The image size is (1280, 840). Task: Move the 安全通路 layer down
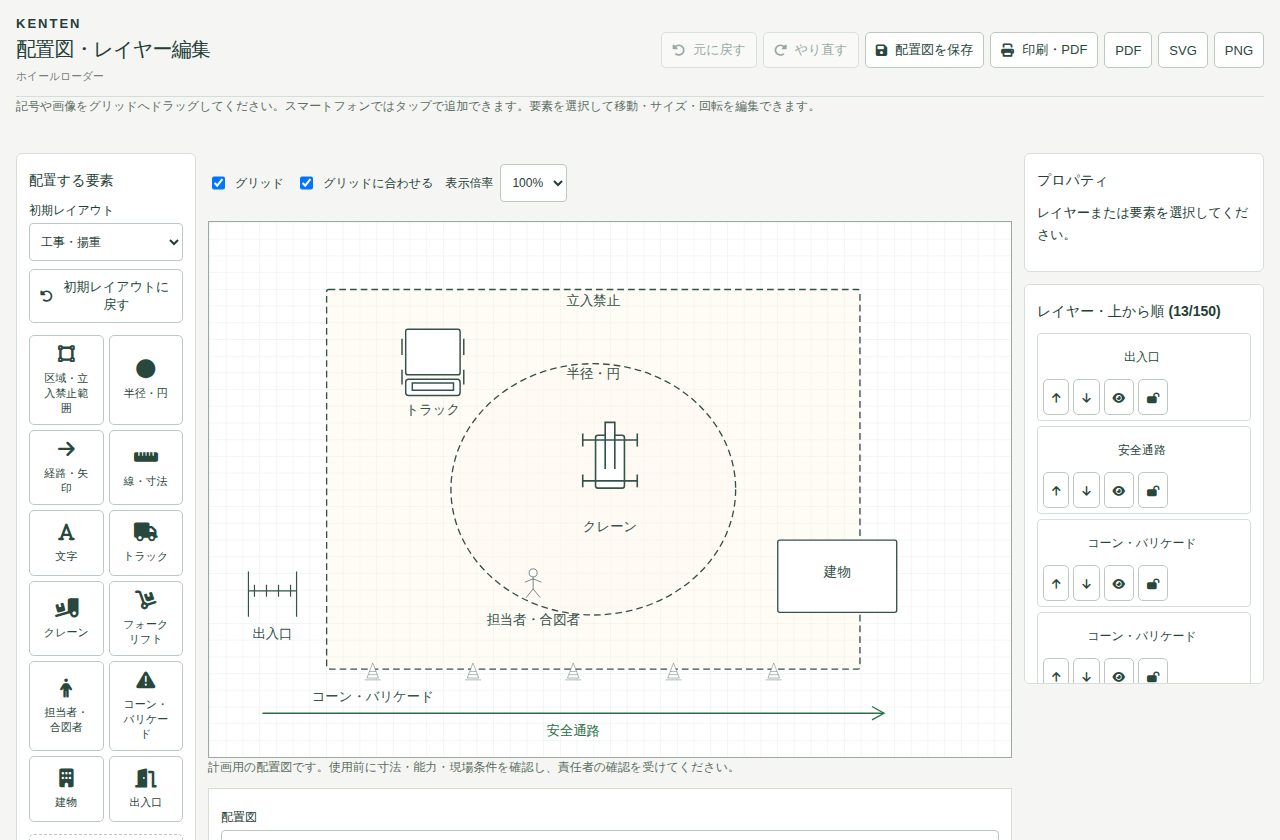(x=1087, y=490)
